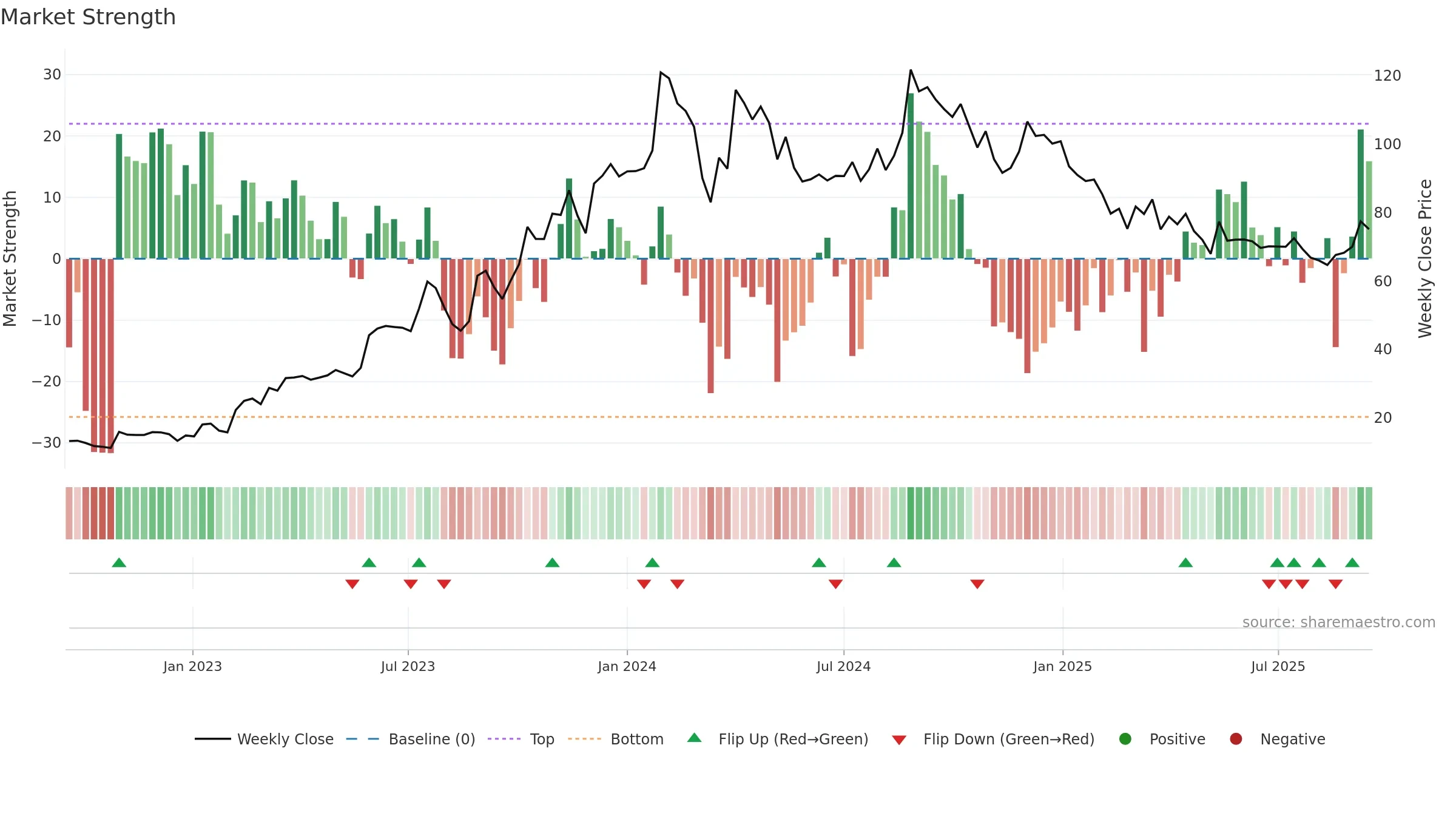
Task: Click the orange dotted Bottom line sample in legend
Action: (x=585, y=739)
